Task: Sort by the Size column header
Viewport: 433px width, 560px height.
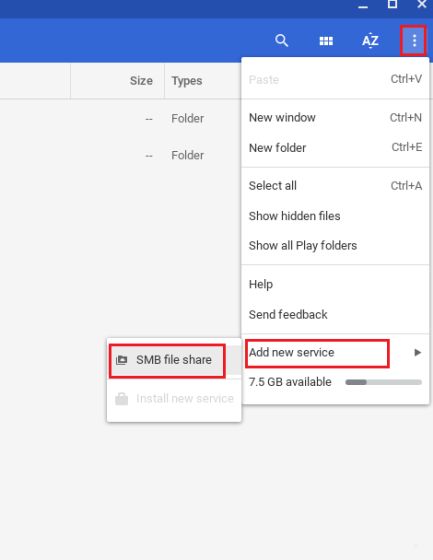Action: coord(141,81)
